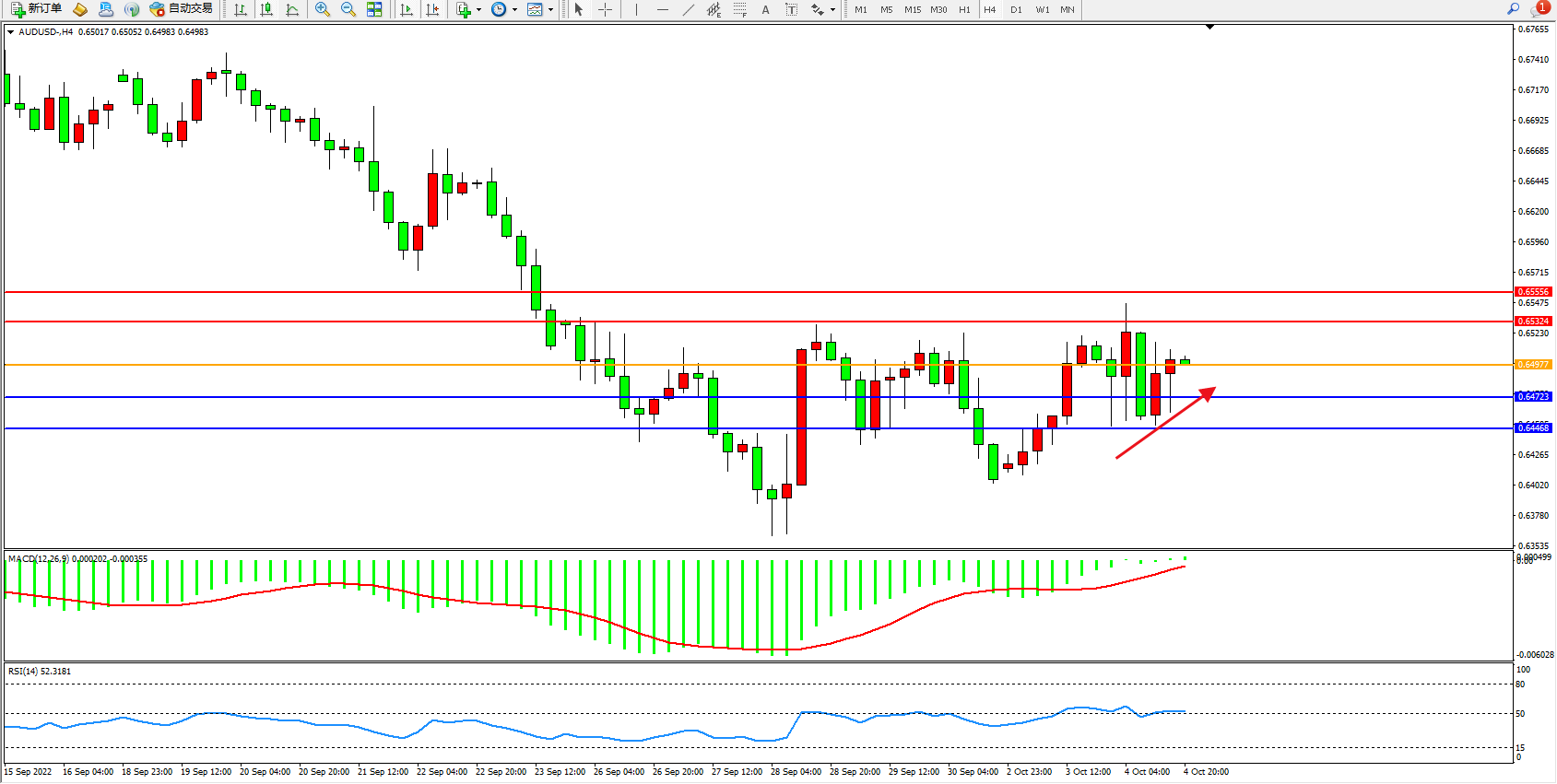
Task: Tile chart windows with grid icon
Action: coord(374,9)
